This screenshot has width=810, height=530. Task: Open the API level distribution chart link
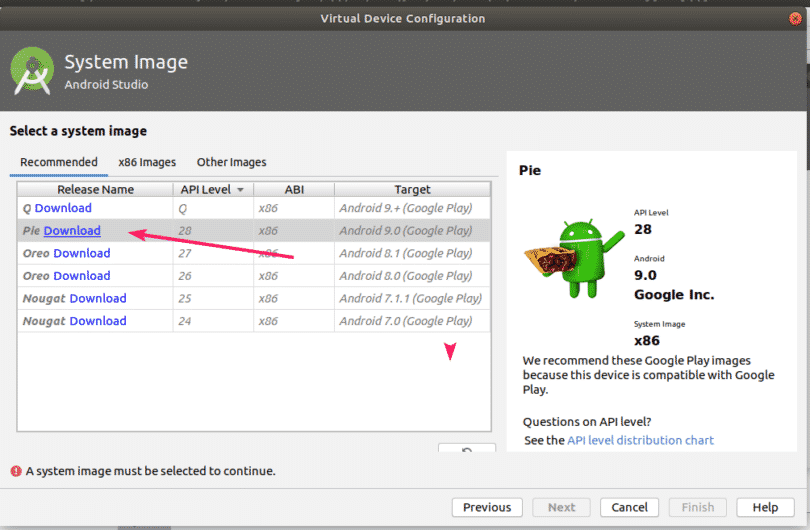click(640, 440)
